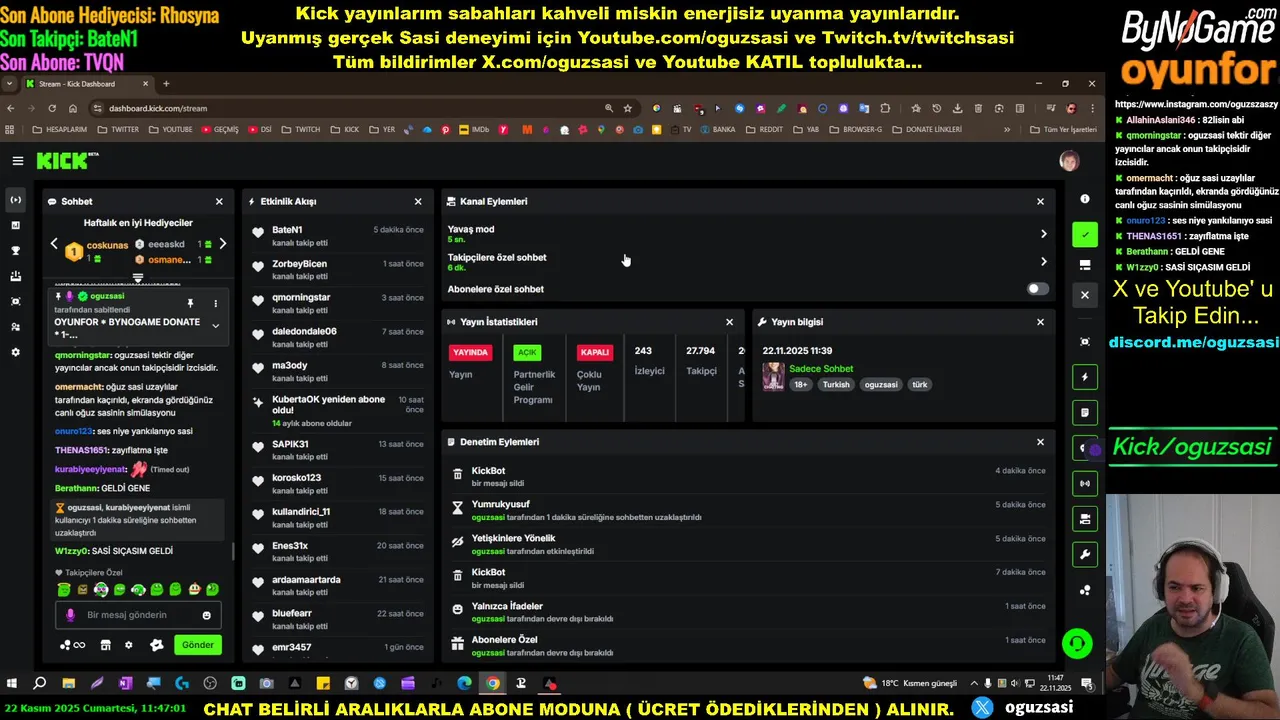This screenshot has height=720, width=1280.
Task: Click the Kick logo
Action: click(68, 160)
